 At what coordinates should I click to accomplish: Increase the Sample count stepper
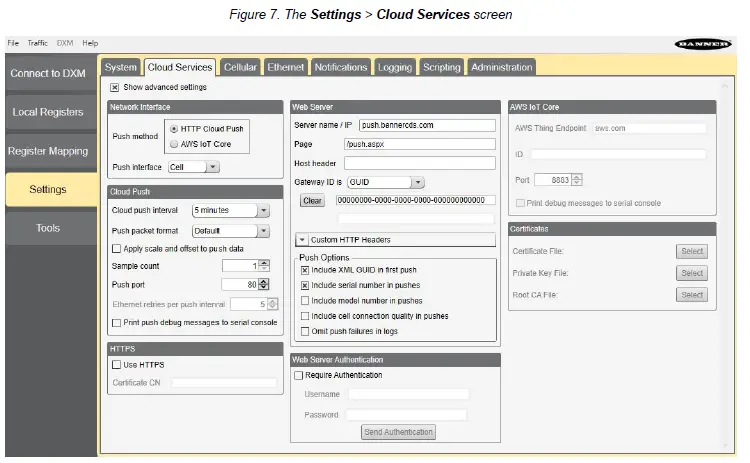[264, 262]
